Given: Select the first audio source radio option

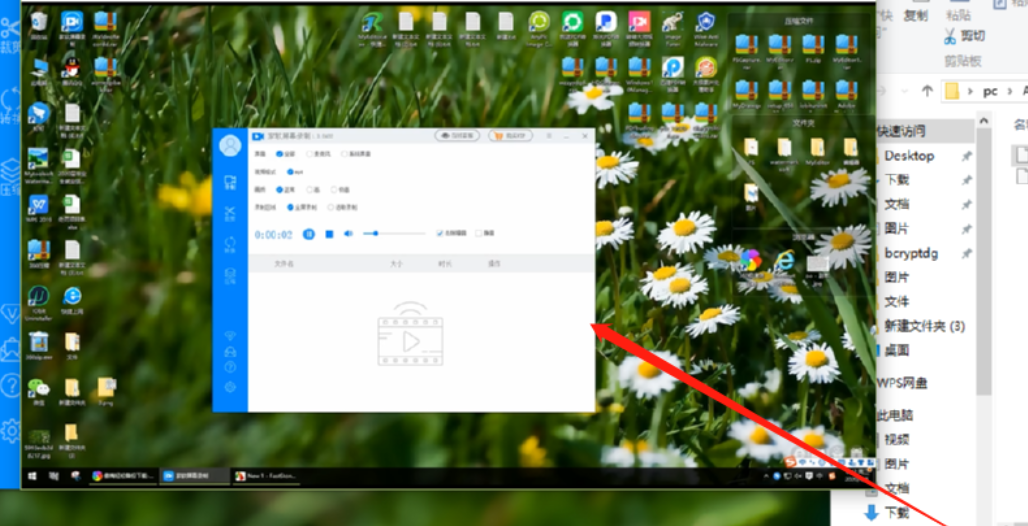Looking at the screenshot, I should (x=280, y=154).
